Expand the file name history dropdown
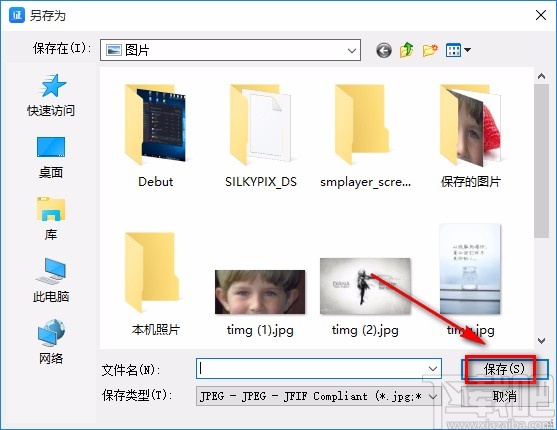Viewport: 557px width, 430px height. click(433, 369)
